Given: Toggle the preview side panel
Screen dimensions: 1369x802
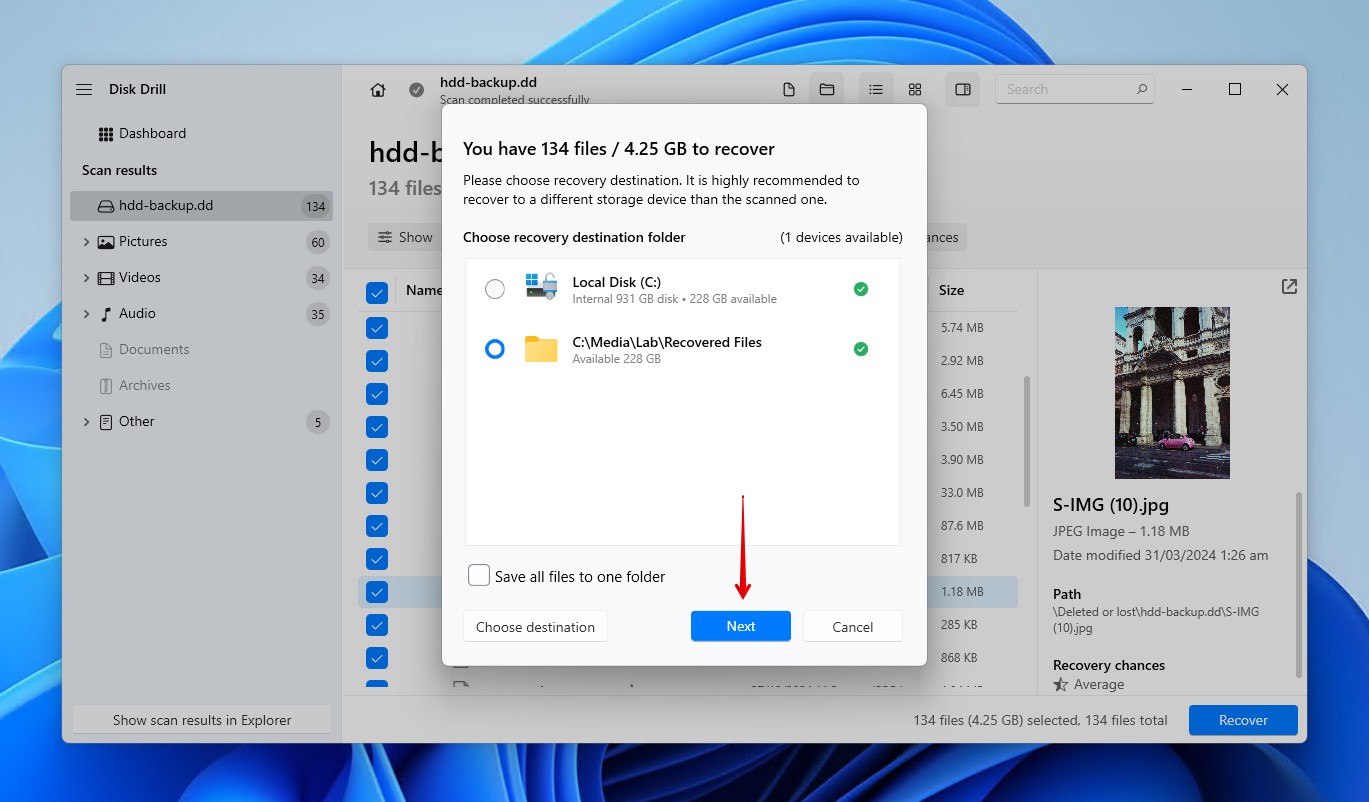Looking at the screenshot, I should click(x=962, y=89).
